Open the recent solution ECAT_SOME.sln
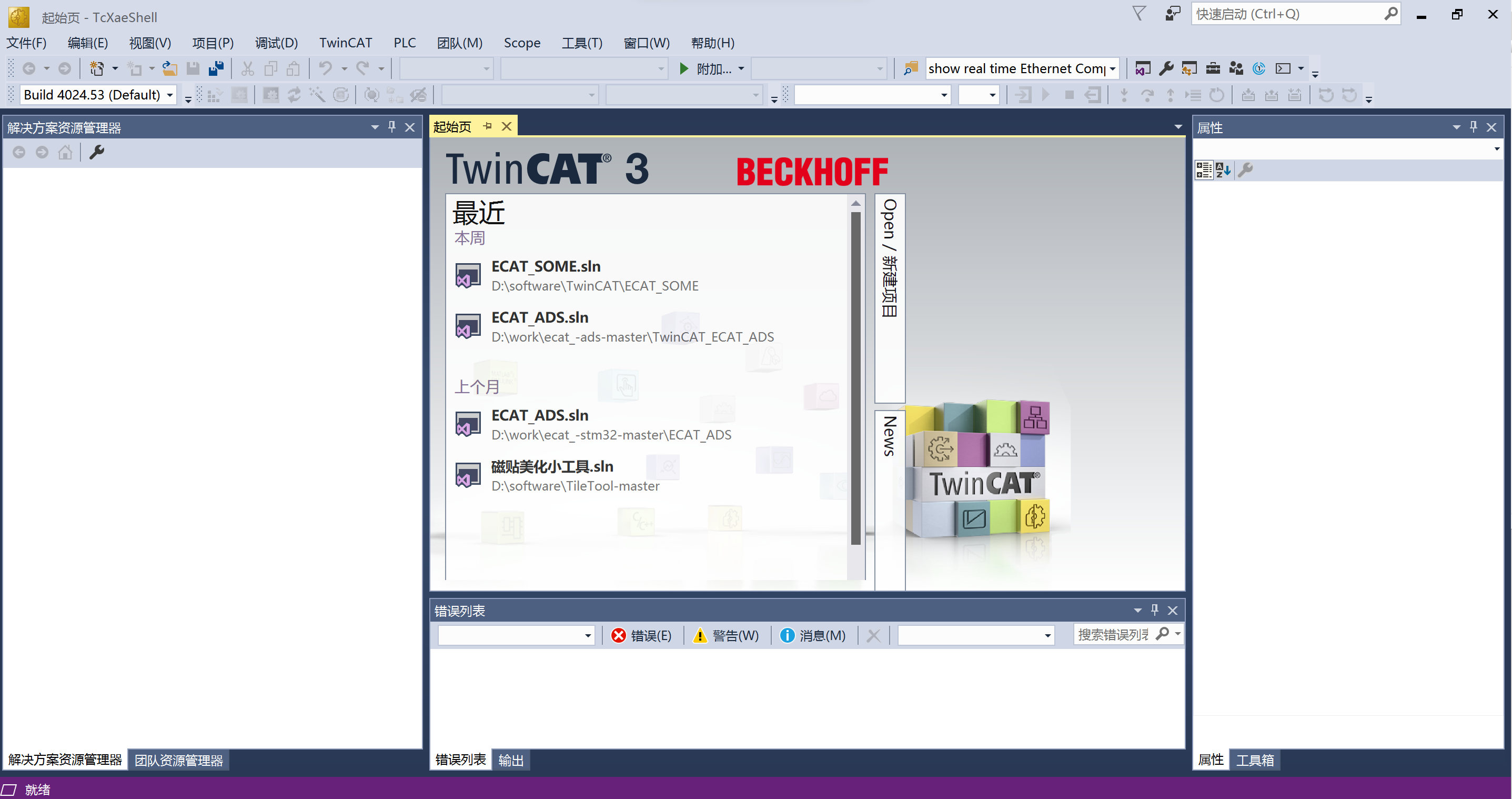The height and width of the screenshot is (799, 1512). click(545, 266)
